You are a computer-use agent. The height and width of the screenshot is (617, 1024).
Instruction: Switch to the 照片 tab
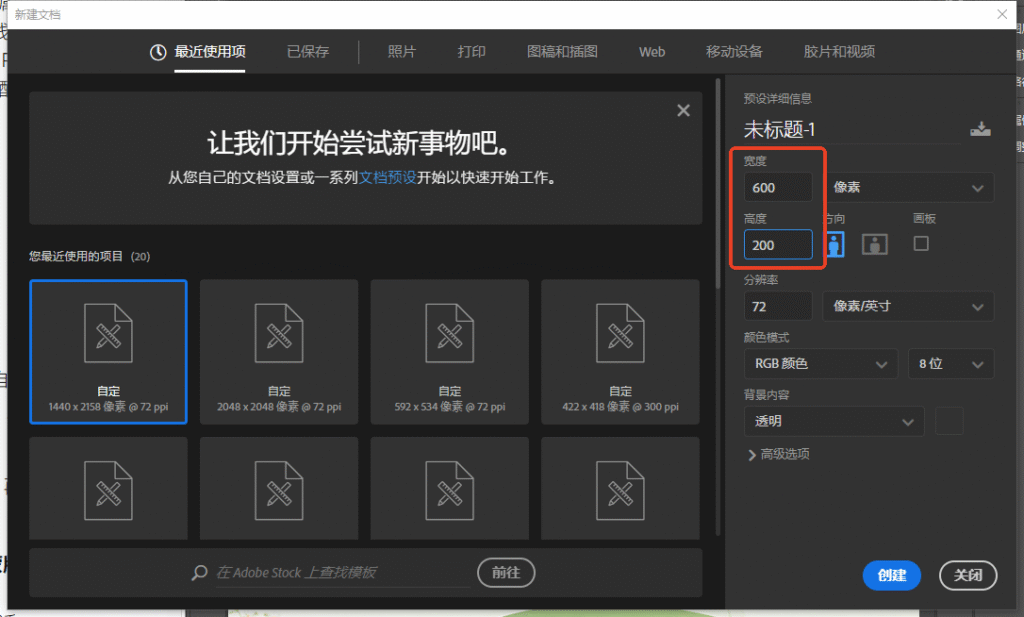402,52
